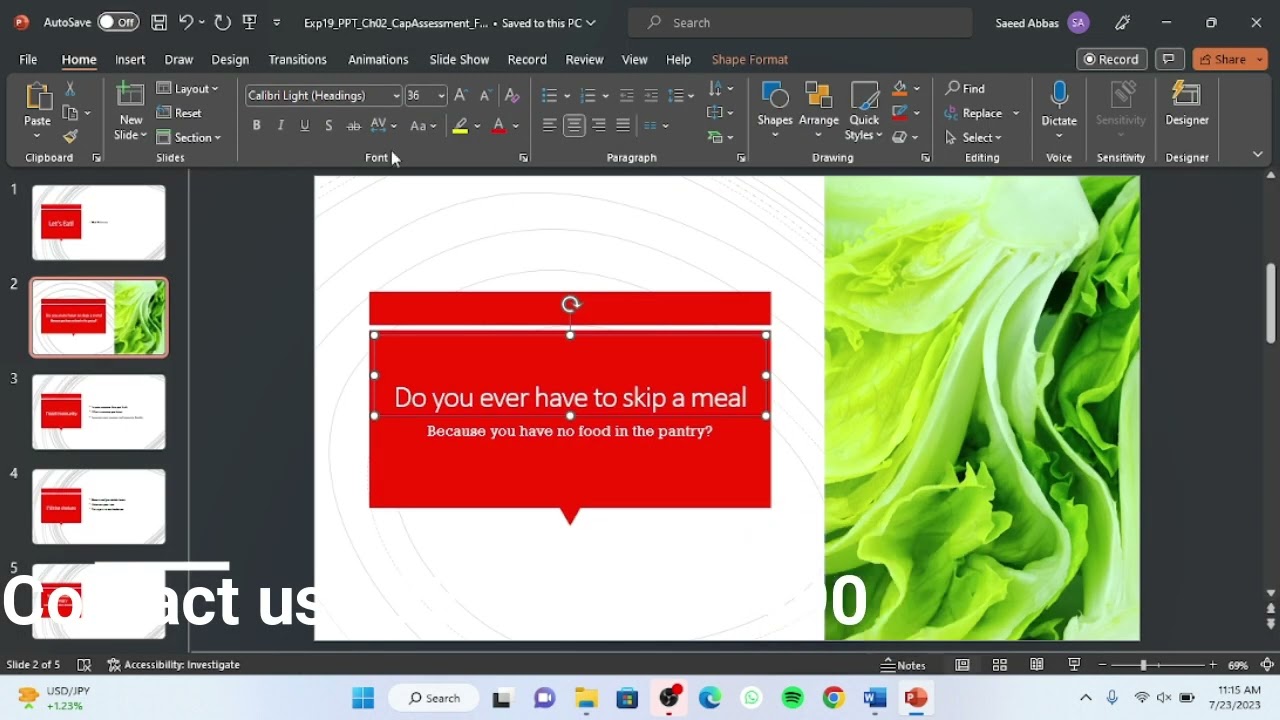Image resolution: width=1280 pixels, height=720 pixels.
Task: Click the yellow text highlight color
Action: (460, 126)
